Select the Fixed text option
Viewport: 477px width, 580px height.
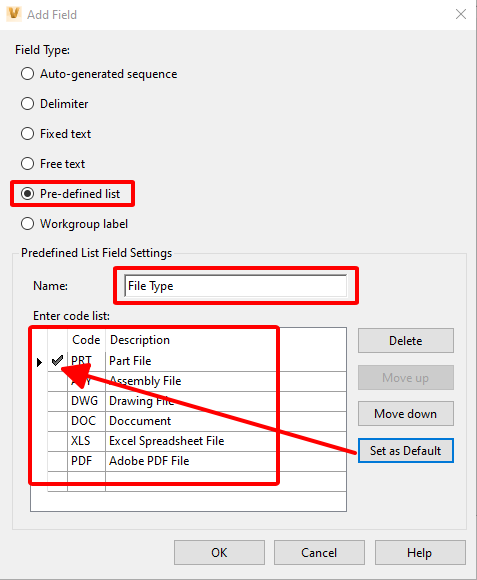tap(55, 134)
